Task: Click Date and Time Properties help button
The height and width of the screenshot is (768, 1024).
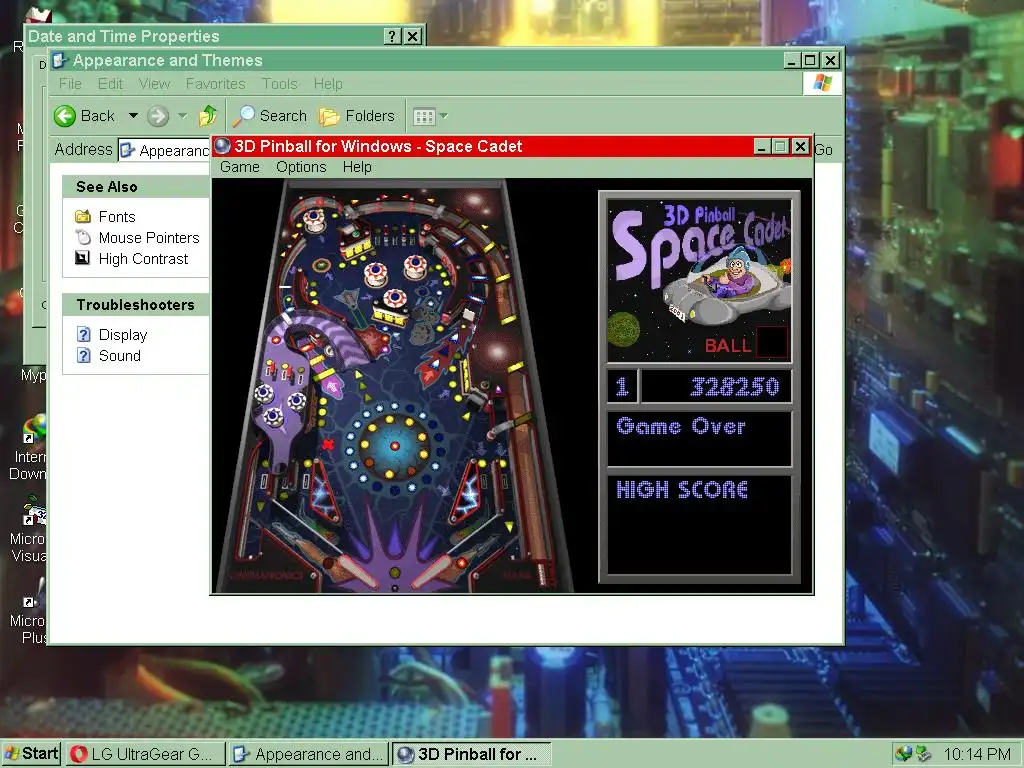Action: (392, 37)
